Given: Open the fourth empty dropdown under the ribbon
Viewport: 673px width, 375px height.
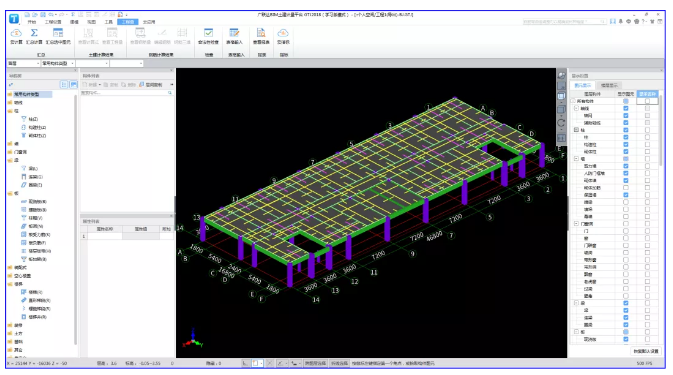Looking at the screenshot, I should (x=127, y=64).
